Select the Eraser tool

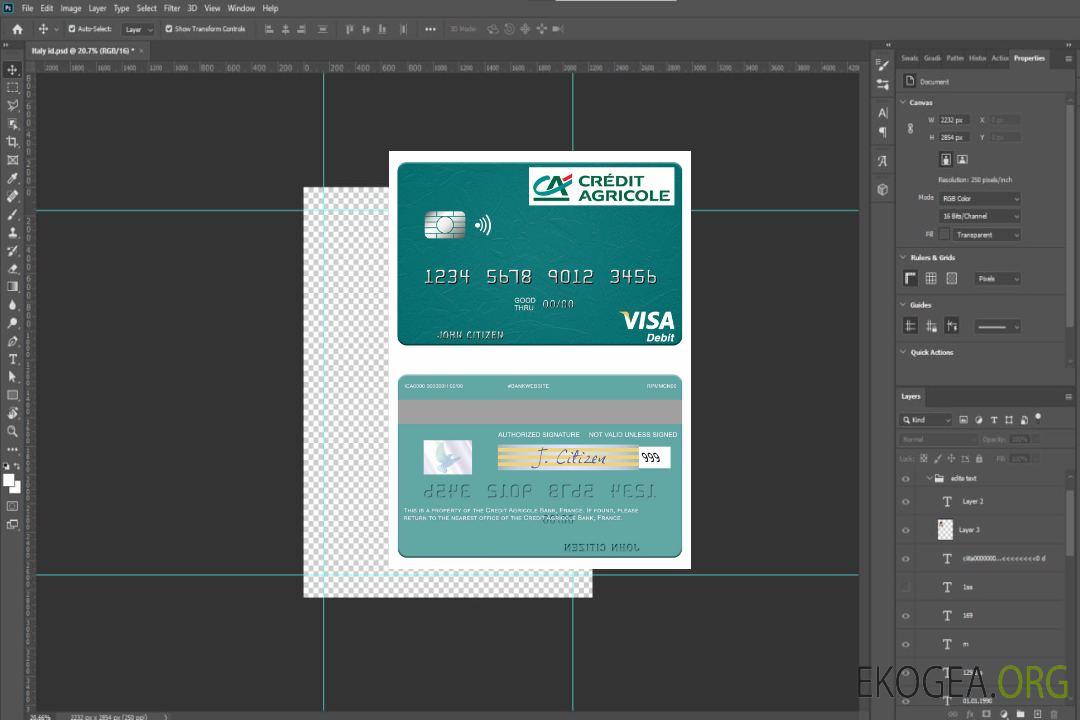coord(12,269)
